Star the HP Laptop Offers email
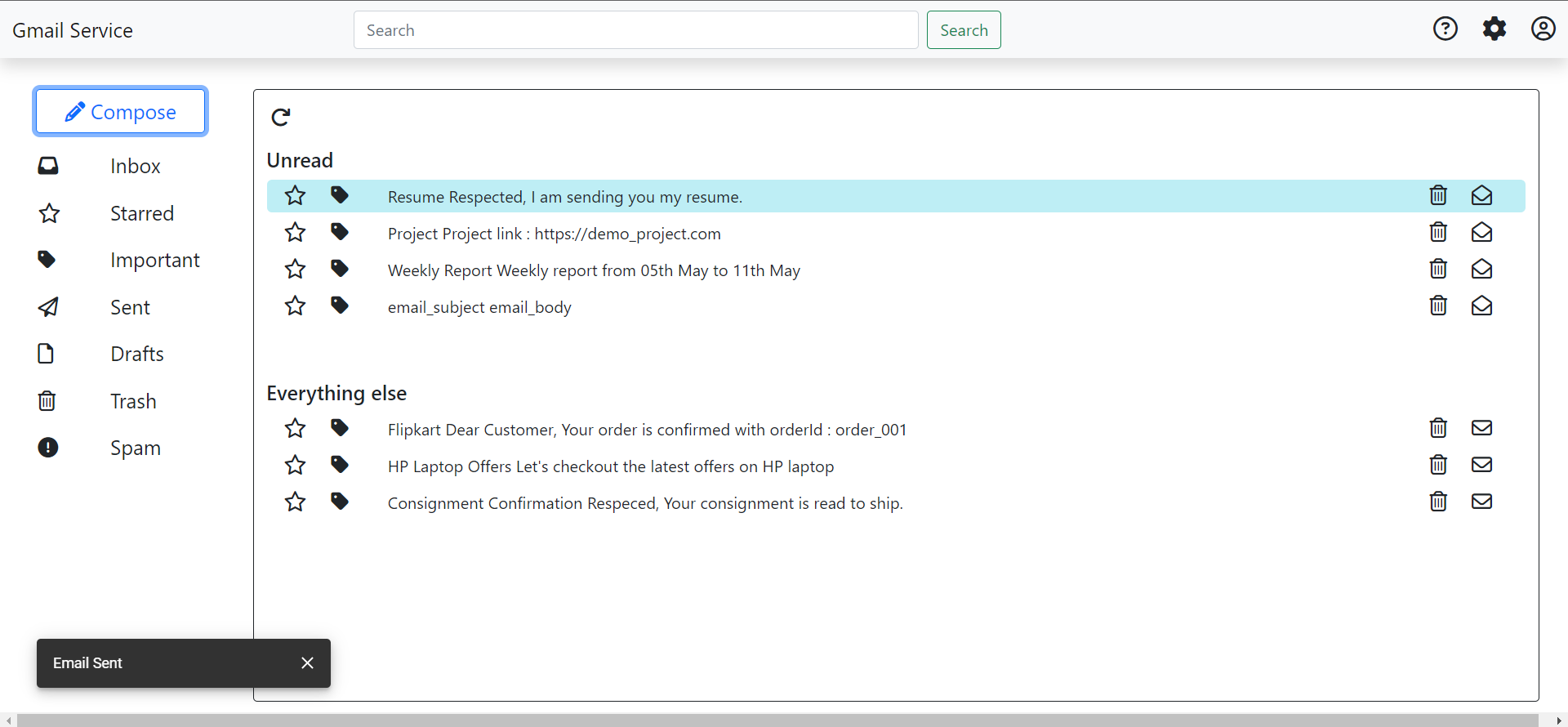Viewport: 1568px width, 727px height. coord(295,466)
